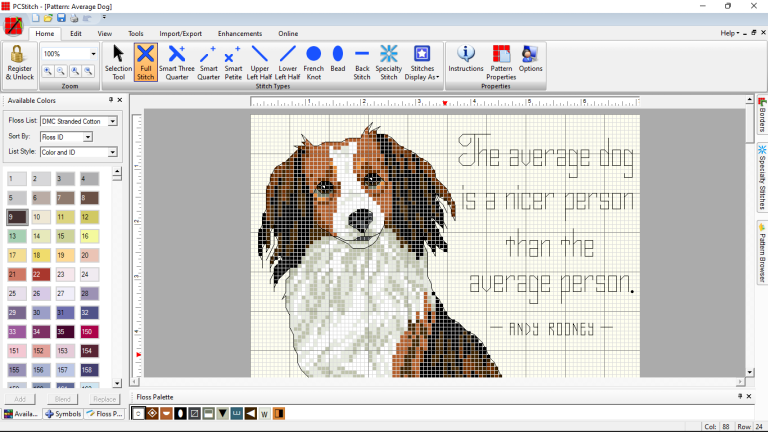Screen dimensions: 768x432
Task: Open the Enhancements ribbon tab
Action: [240, 33]
